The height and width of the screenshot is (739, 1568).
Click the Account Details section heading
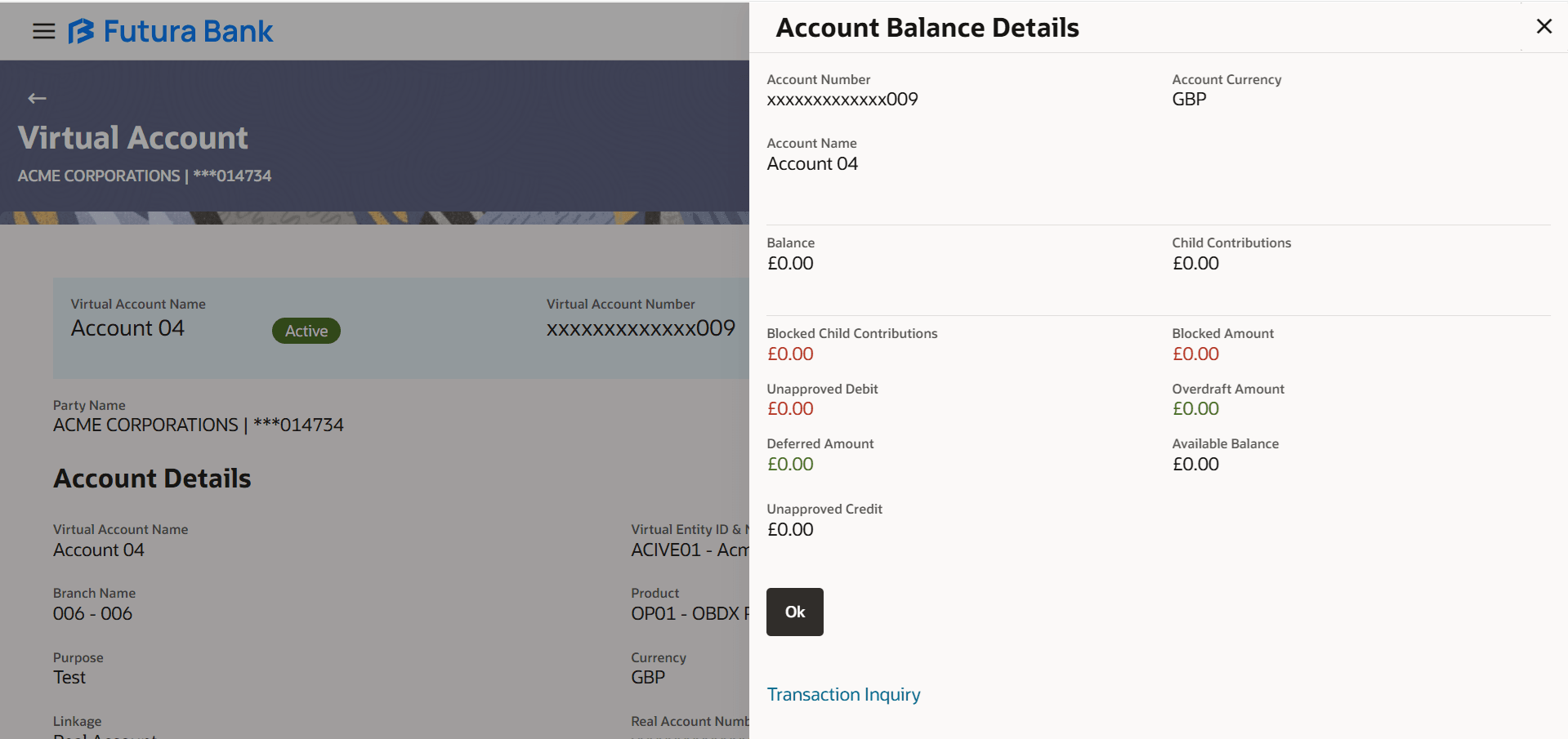(152, 479)
